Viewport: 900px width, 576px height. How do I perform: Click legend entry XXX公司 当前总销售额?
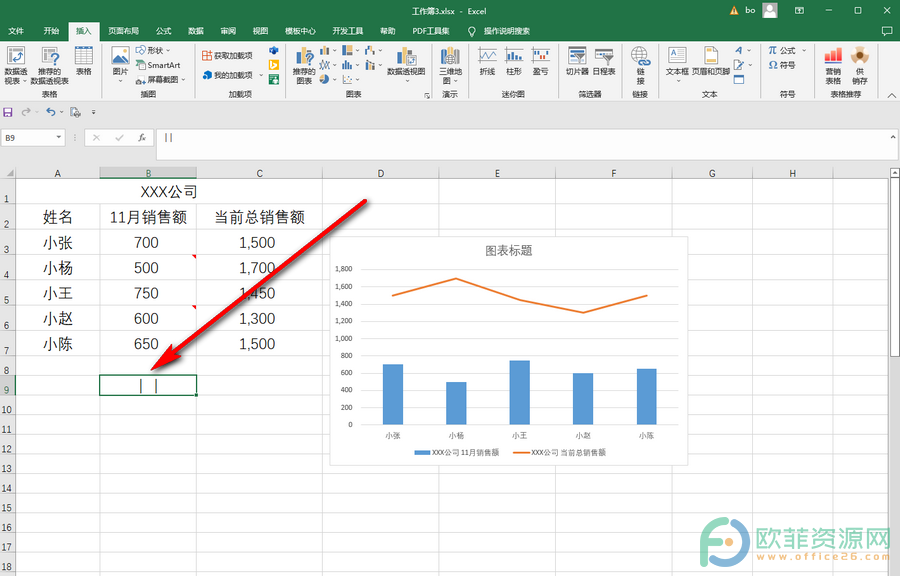click(560, 453)
